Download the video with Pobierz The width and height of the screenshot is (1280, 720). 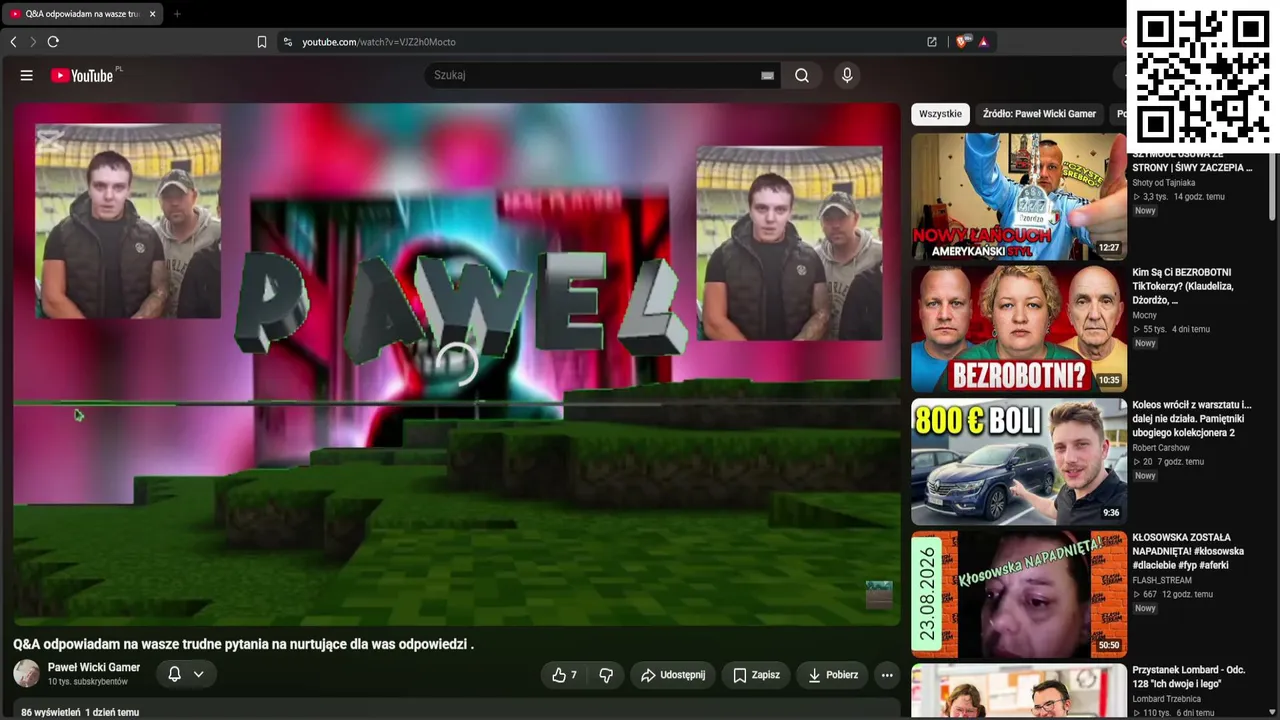click(832, 675)
